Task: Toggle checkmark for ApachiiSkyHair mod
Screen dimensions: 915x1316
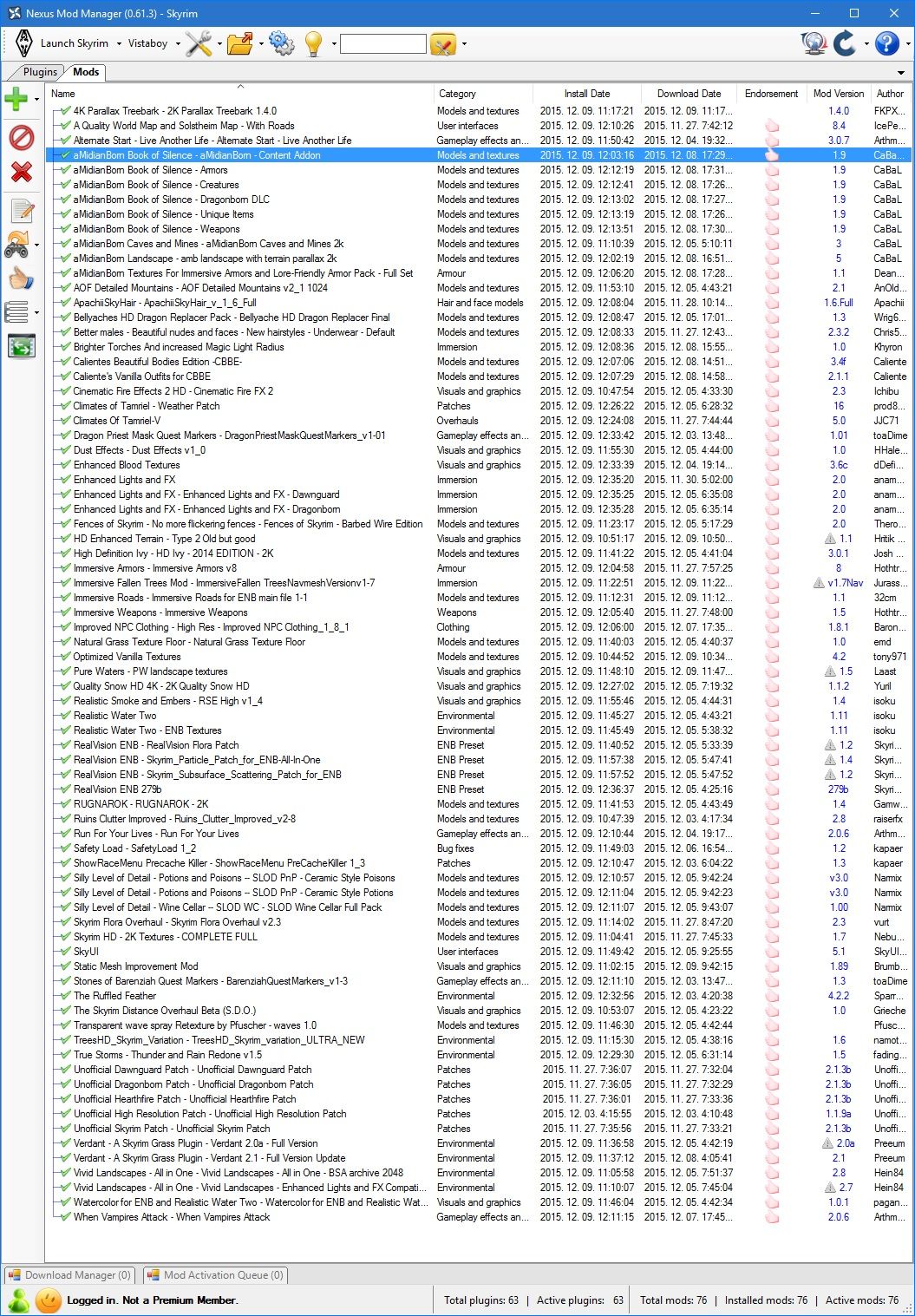Action: point(64,303)
